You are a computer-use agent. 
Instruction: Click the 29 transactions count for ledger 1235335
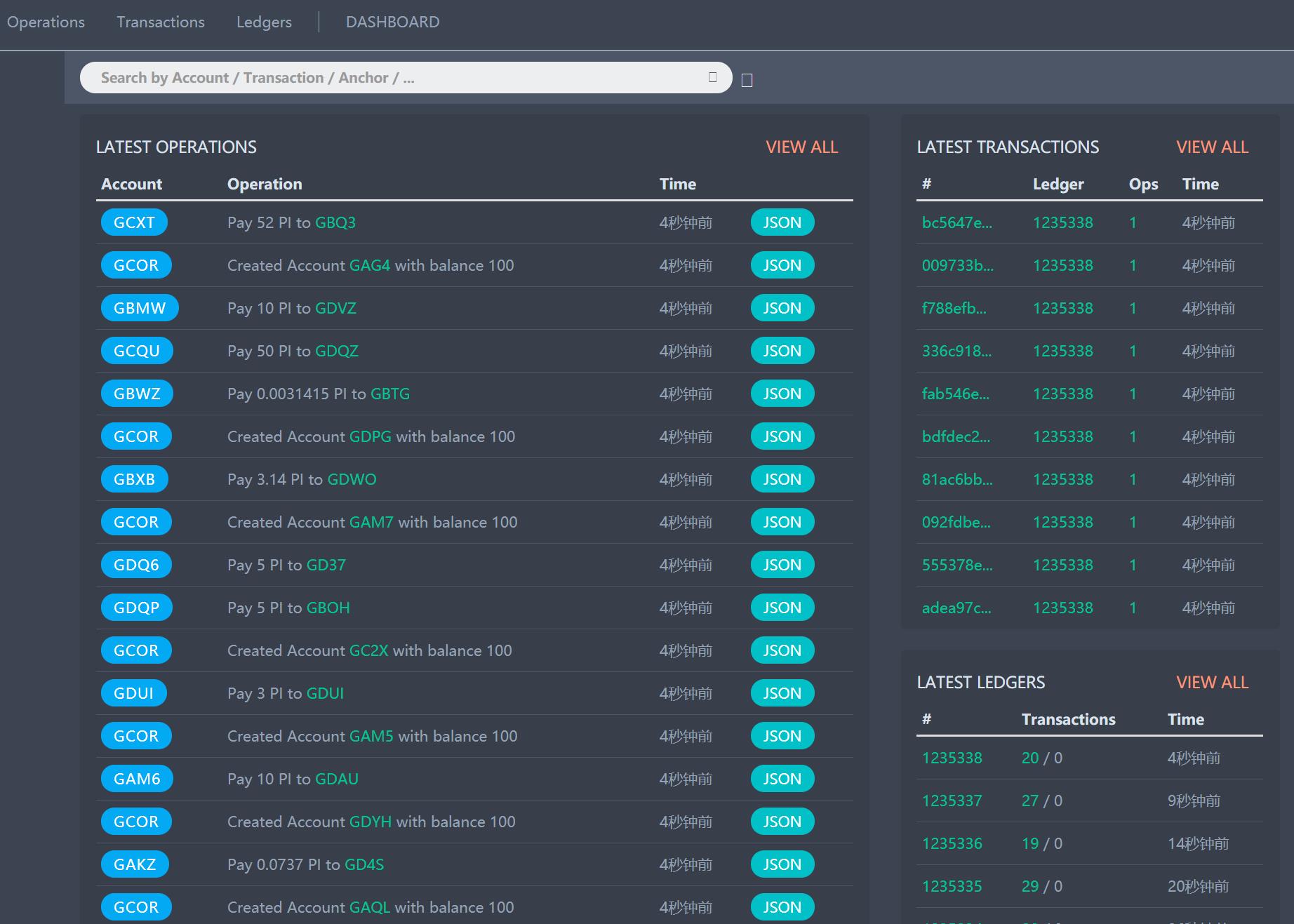[1030, 886]
